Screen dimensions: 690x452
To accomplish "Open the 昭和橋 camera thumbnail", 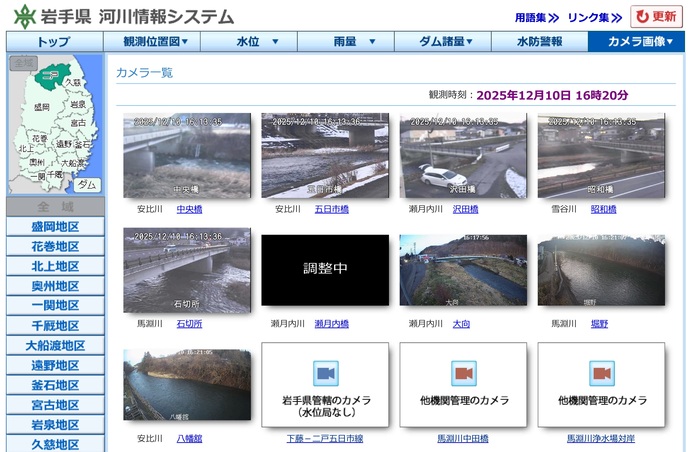I will click(x=602, y=155).
